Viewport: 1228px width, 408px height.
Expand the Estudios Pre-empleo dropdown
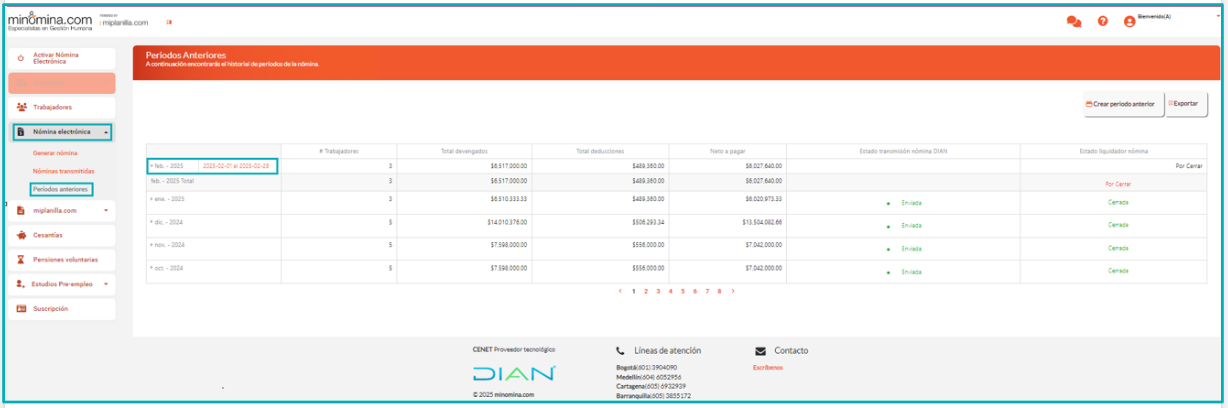point(106,284)
